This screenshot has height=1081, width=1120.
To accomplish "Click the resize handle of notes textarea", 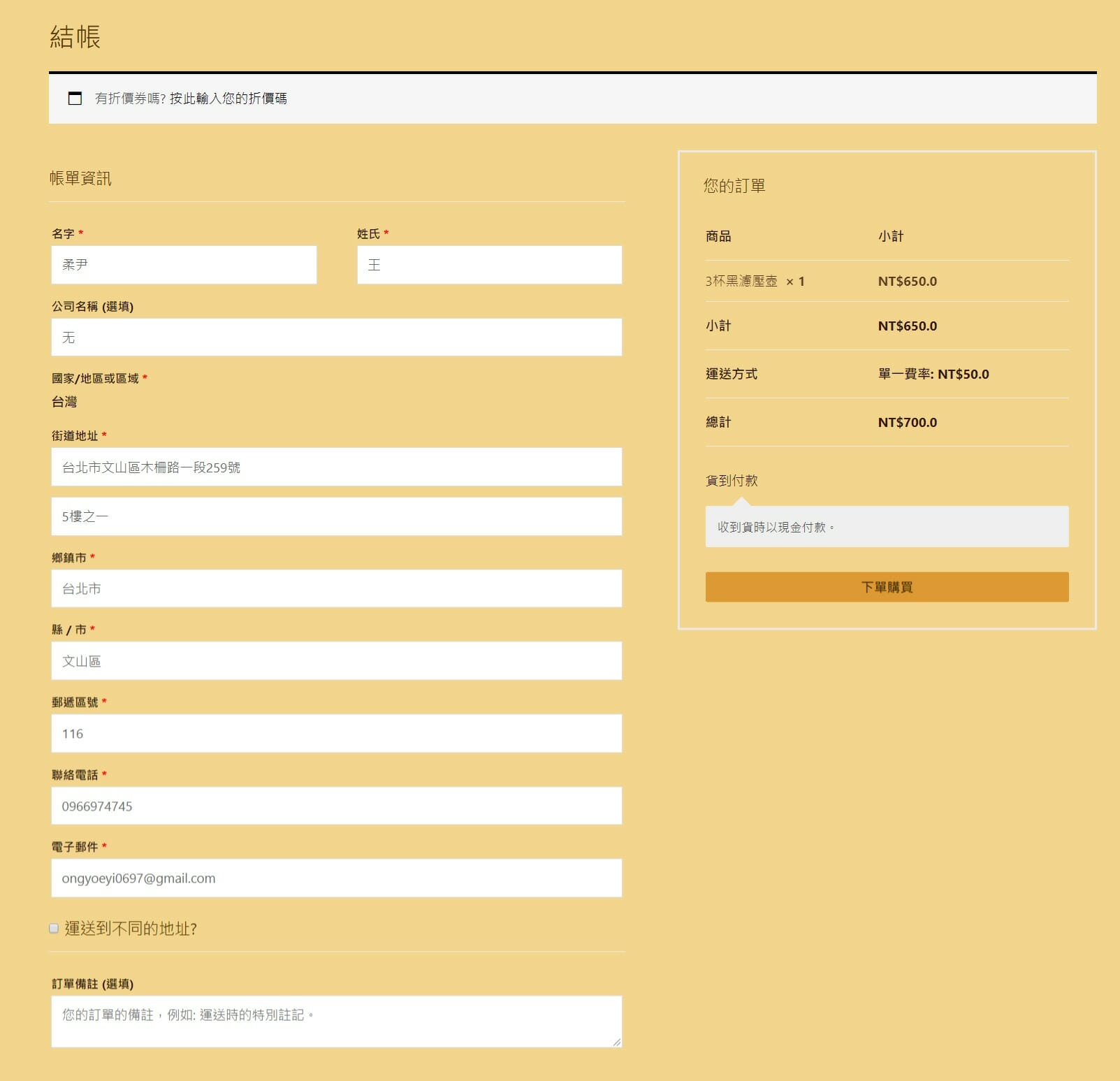I will click(616, 1042).
